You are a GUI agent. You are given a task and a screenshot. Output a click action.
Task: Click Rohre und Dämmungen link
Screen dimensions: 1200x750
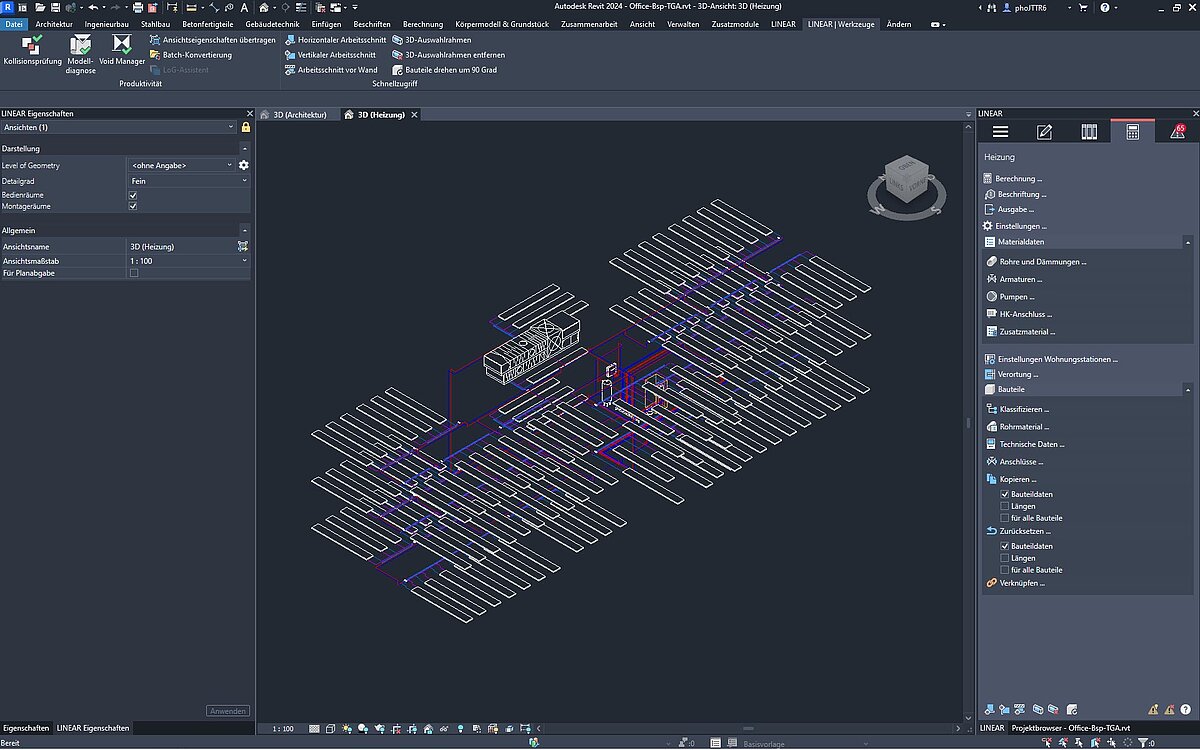1042,262
